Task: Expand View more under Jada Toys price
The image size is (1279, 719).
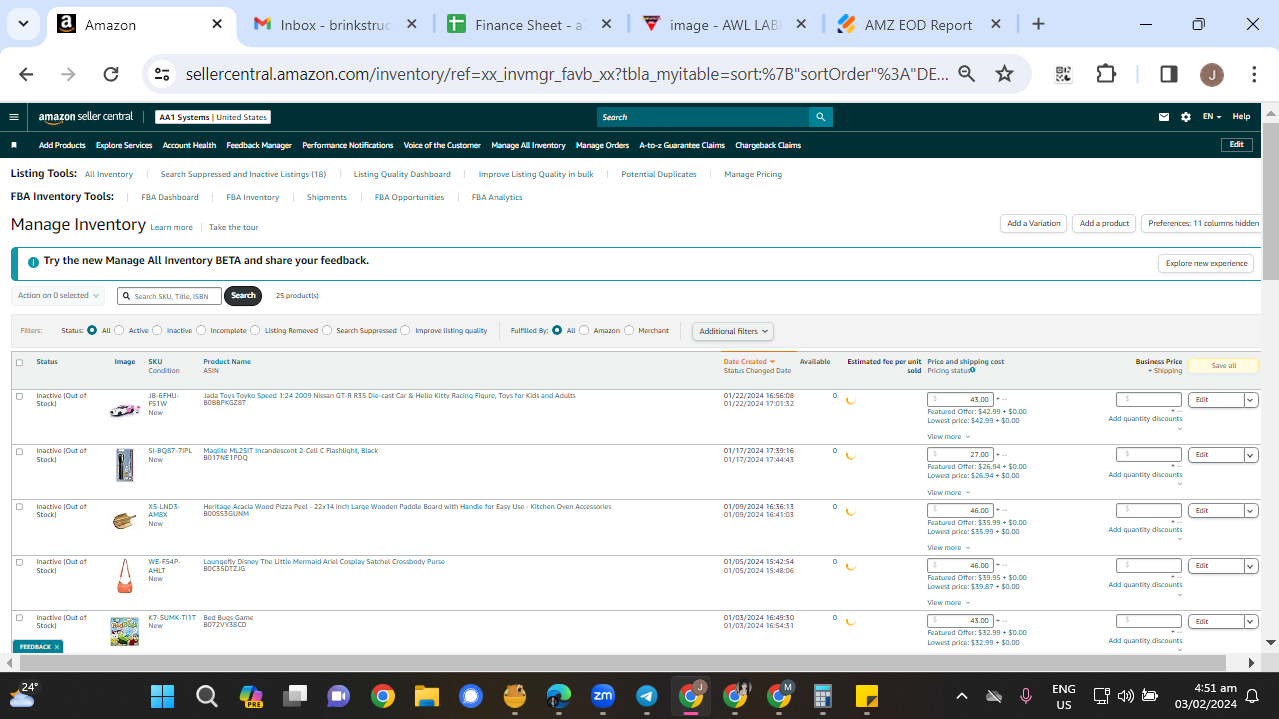Action: point(948,437)
